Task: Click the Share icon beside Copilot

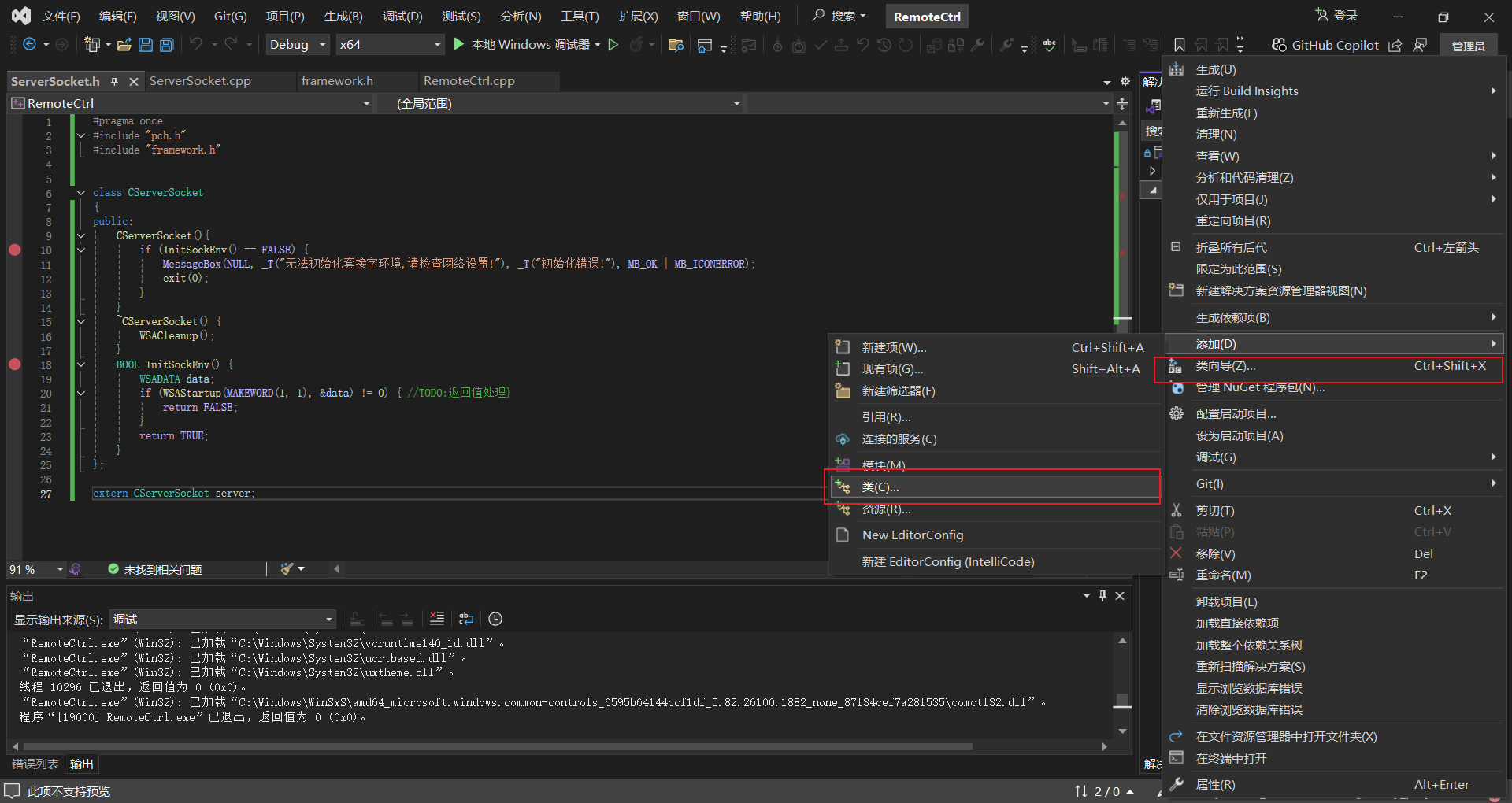Action: (x=1395, y=45)
